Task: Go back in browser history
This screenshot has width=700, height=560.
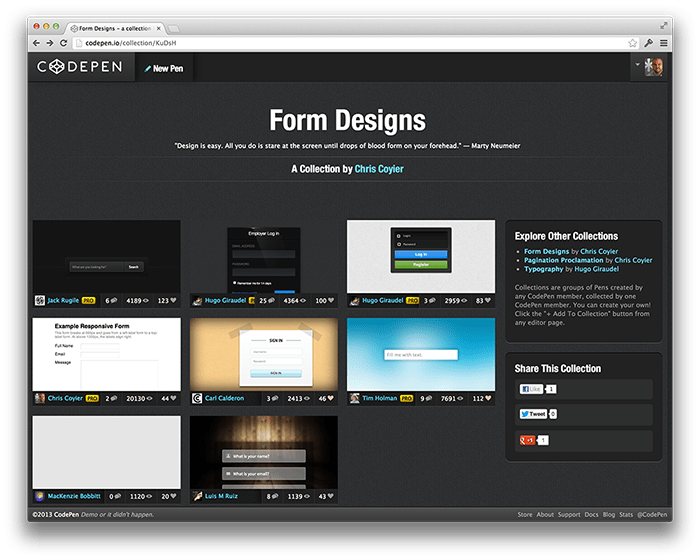Action: coord(37,43)
